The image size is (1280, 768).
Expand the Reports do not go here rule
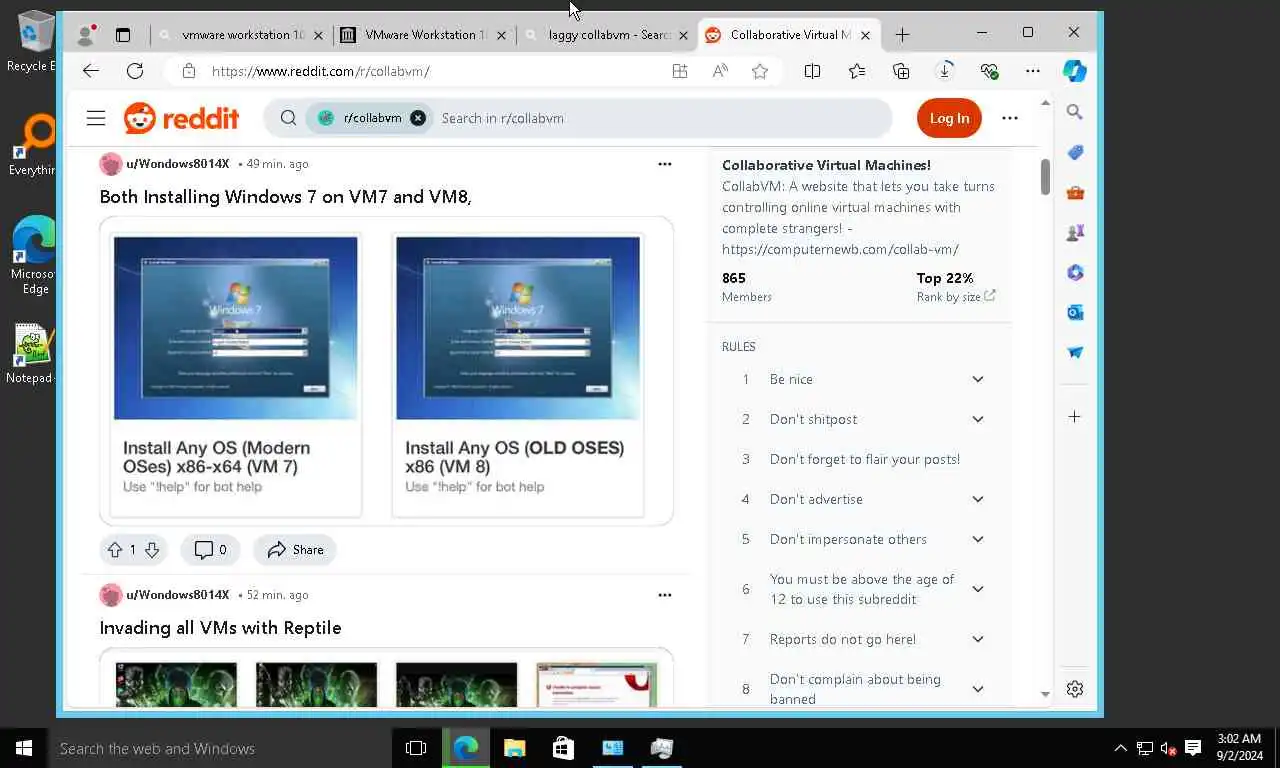coord(978,639)
